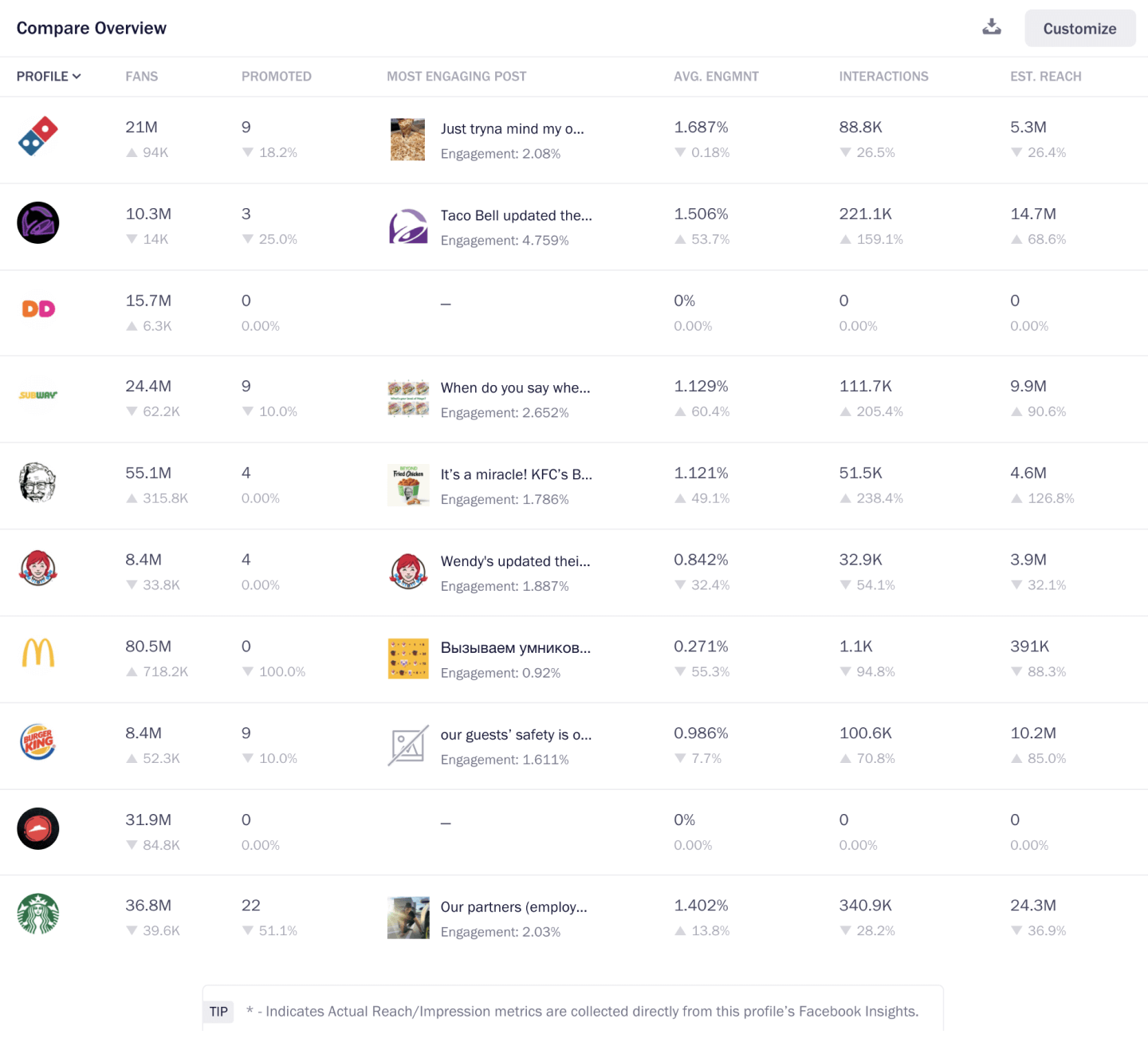Open the Wendy's profile logo
The width and height of the screenshot is (1148, 1038).
(x=38, y=568)
